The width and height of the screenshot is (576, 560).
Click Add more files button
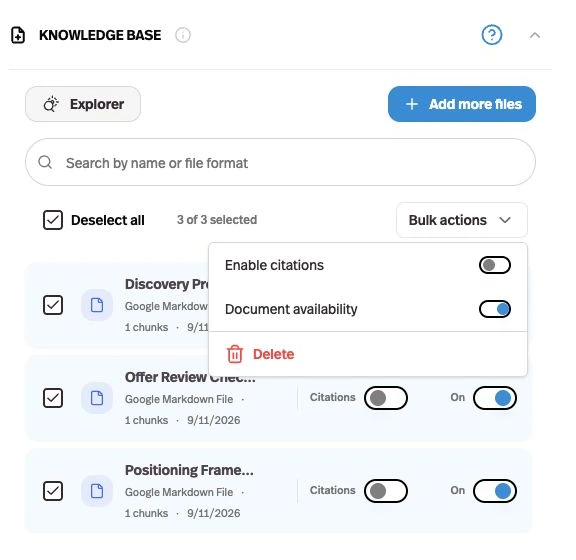462,104
